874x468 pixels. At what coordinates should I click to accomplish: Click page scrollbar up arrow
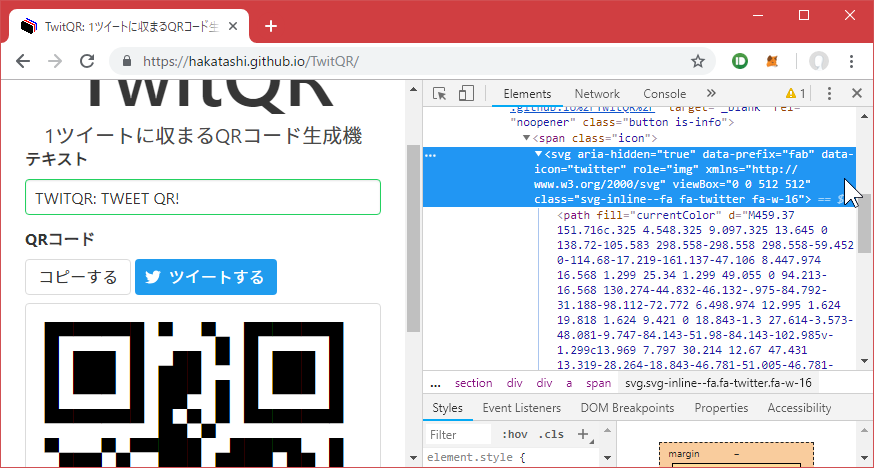click(413, 89)
